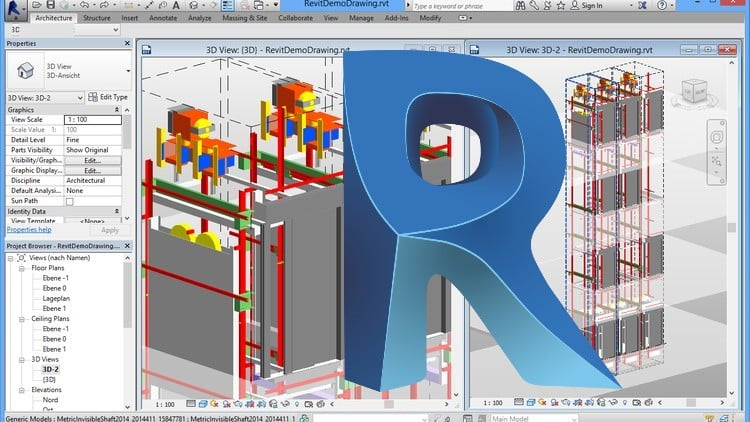Open the Collaborate ribbon tab
750x422 pixels.
(296, 18)
